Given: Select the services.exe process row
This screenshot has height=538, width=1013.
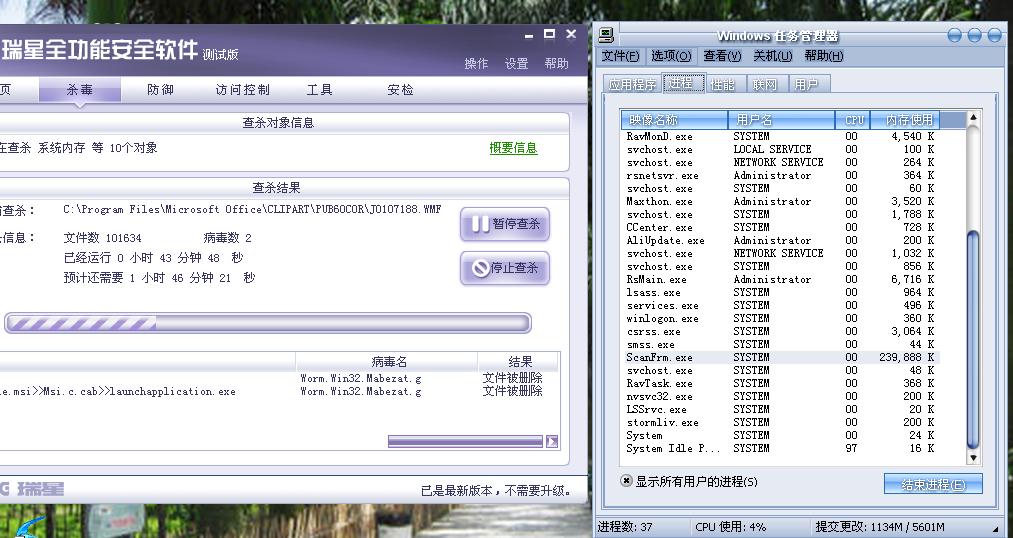Looking at the screenshot, I should pos(780,305).
